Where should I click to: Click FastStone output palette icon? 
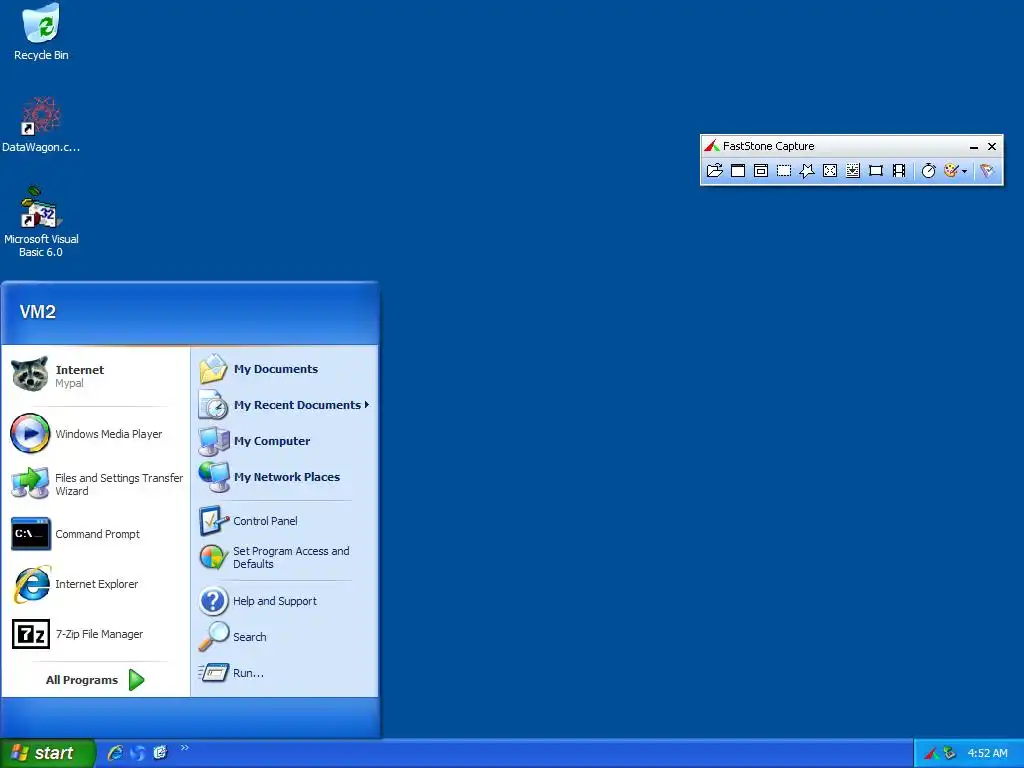952,170
